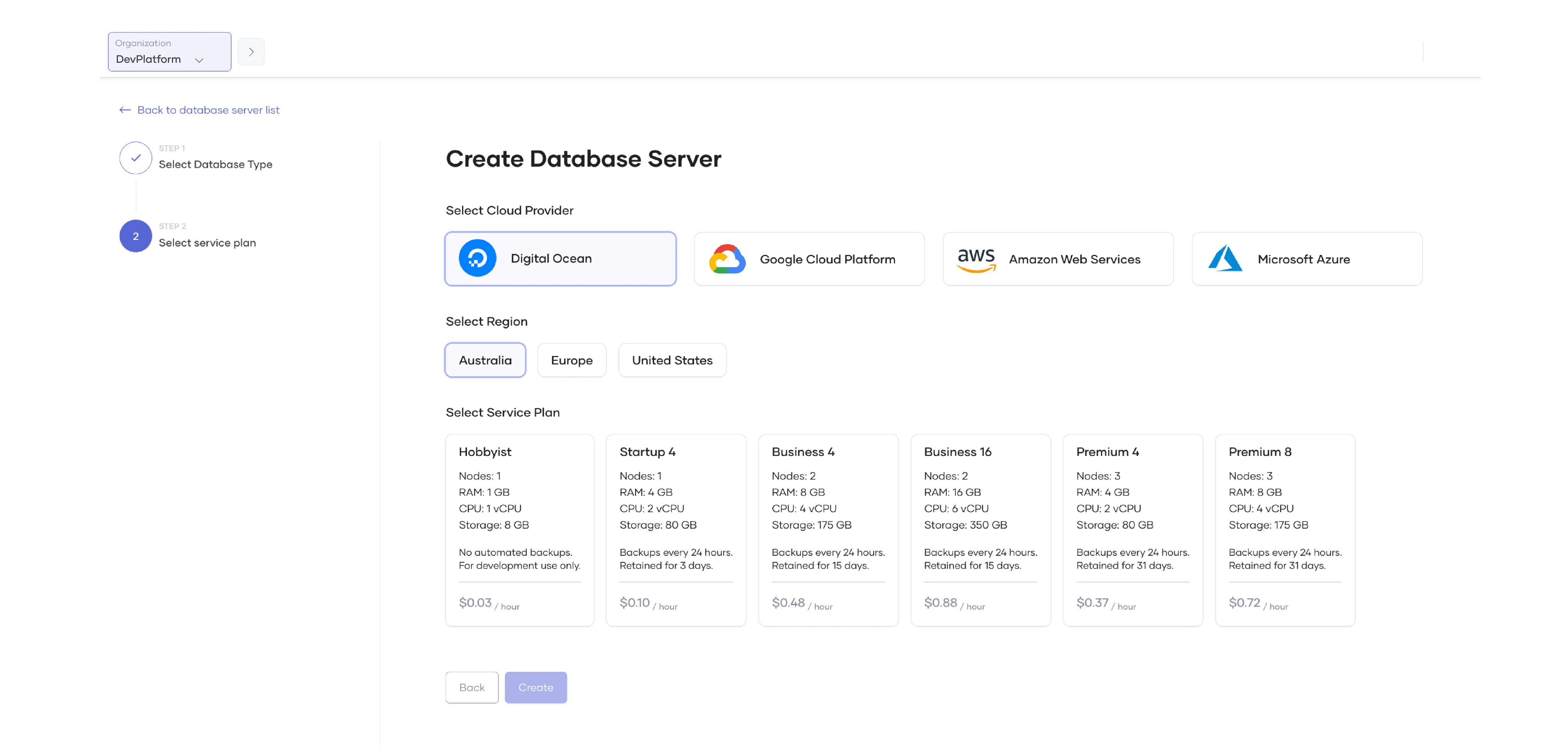Toggle the Australia region selection
This screenshot has width=1568, height=756.
coord(485,360)
